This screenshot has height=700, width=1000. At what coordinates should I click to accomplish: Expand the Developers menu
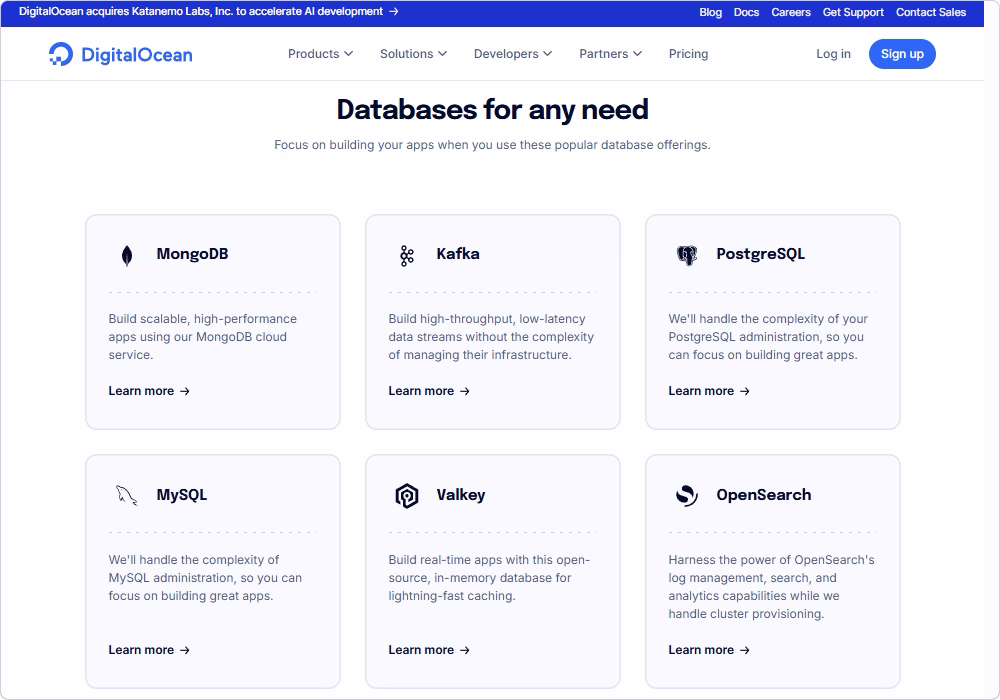(x=513, y=54)
